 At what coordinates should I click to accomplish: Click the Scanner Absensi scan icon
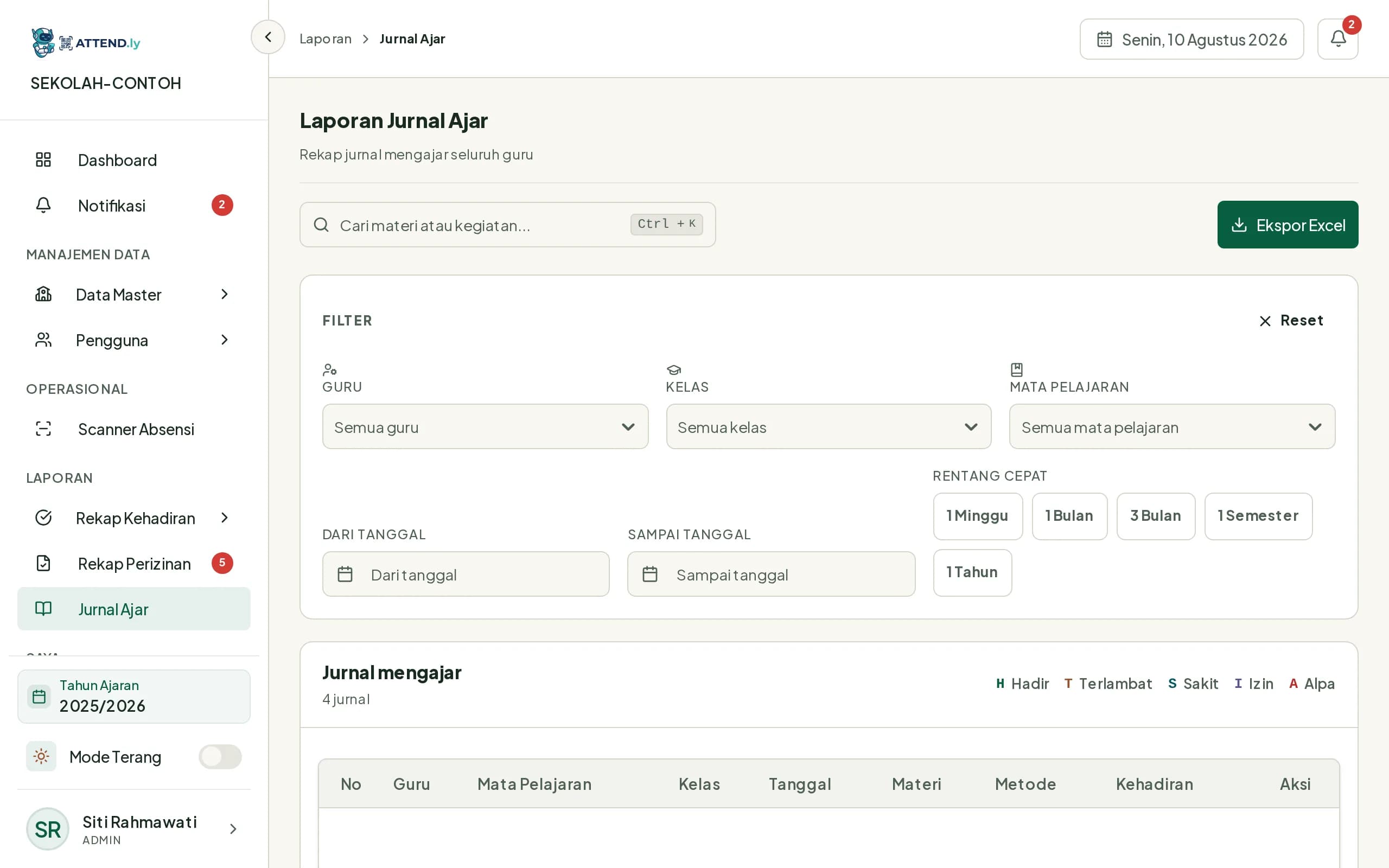pos(43,429)
